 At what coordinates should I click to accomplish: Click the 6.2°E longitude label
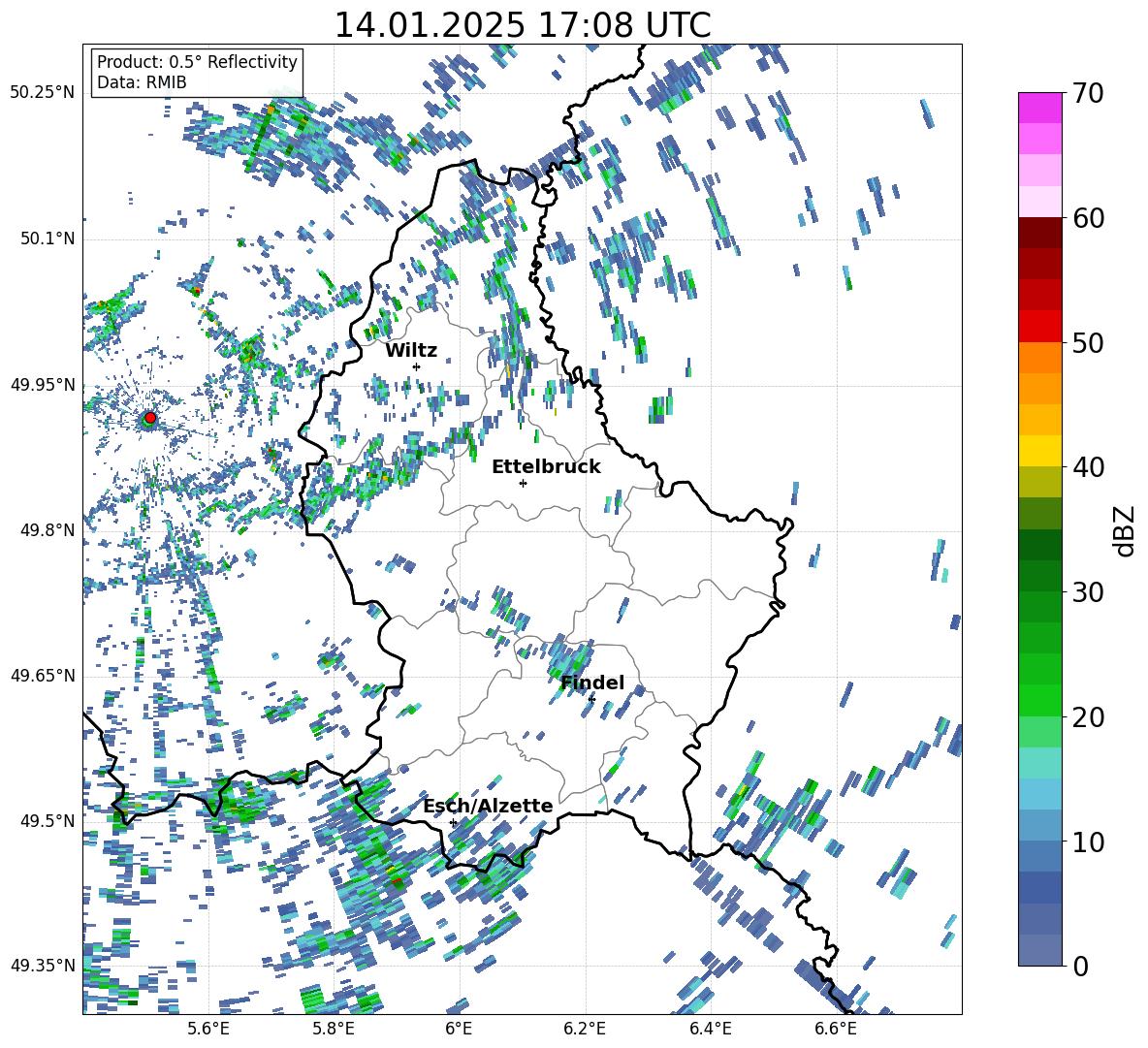tap(585, 1029)
